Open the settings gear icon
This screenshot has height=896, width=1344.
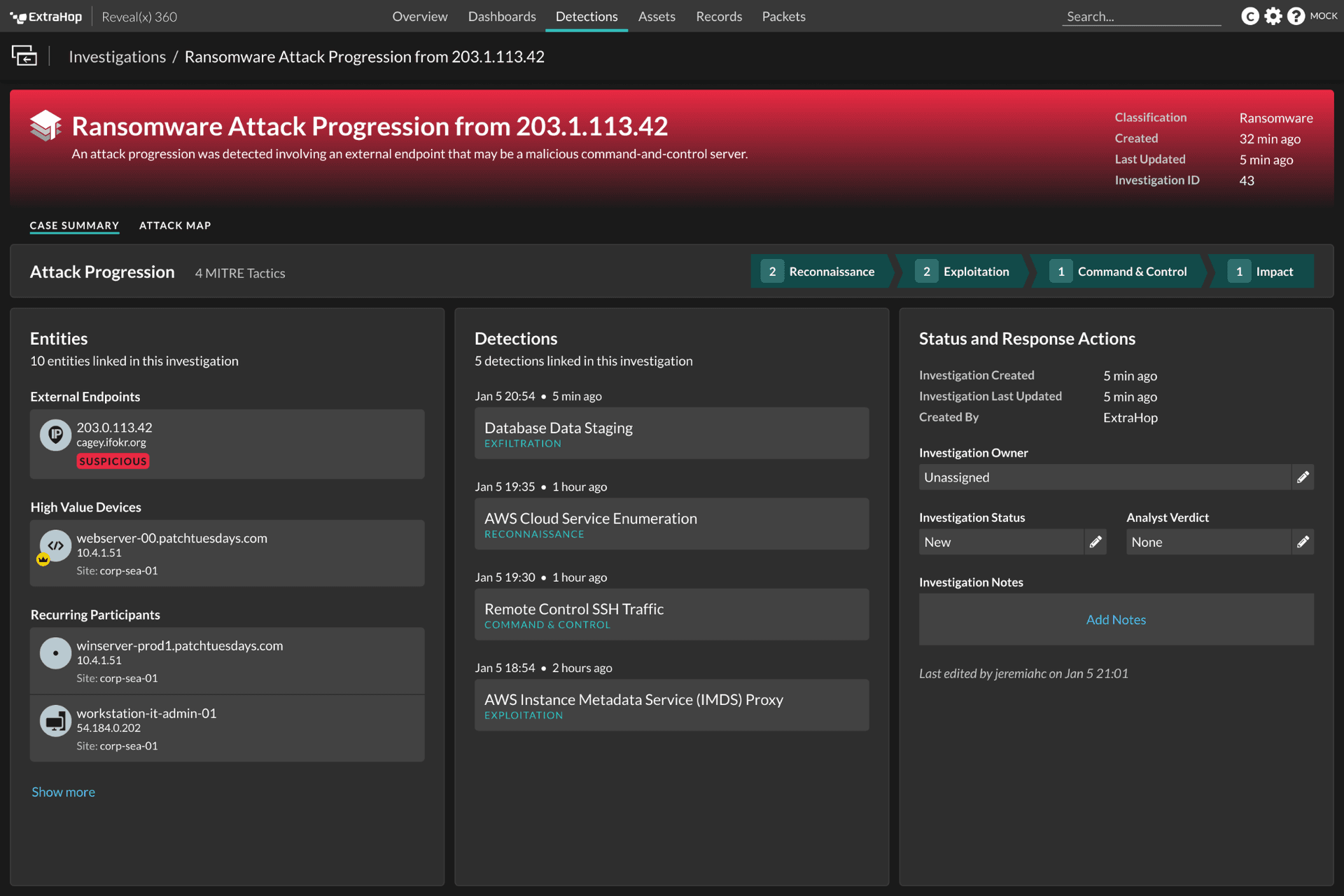click(1273, 16)
